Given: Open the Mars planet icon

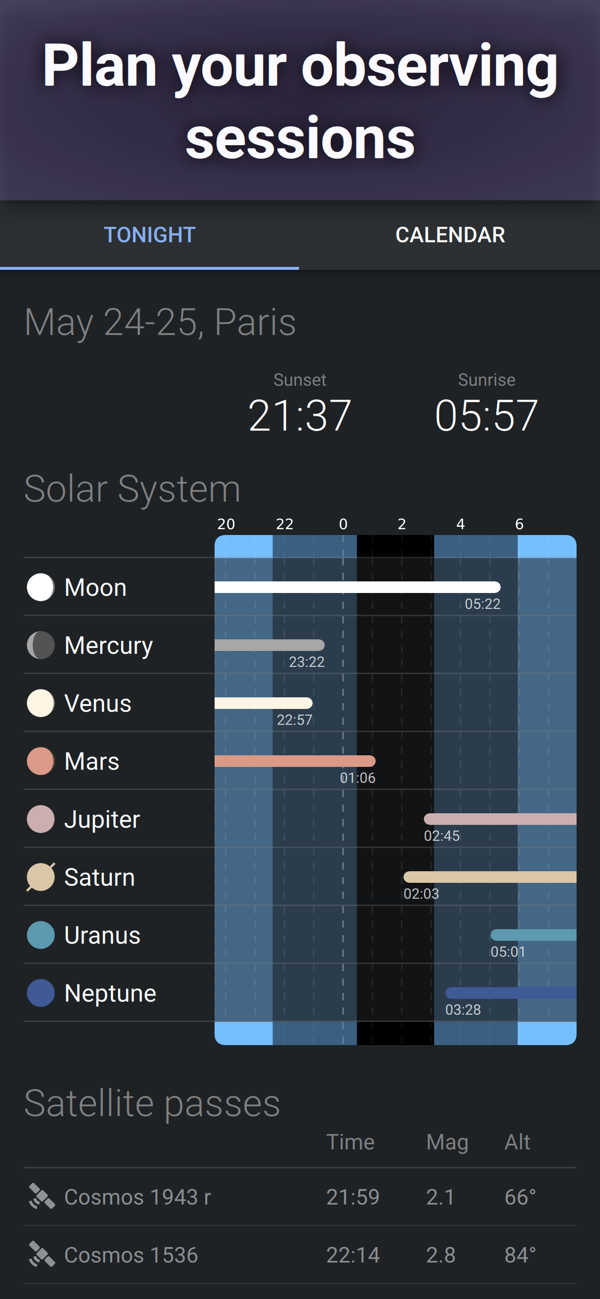Looking at the screenshot, I should pyautogui.click(x=40, y=761).
